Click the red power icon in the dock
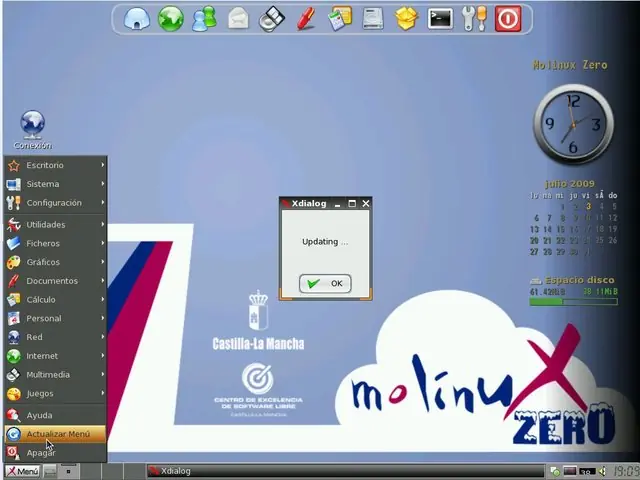 (508, 19)
